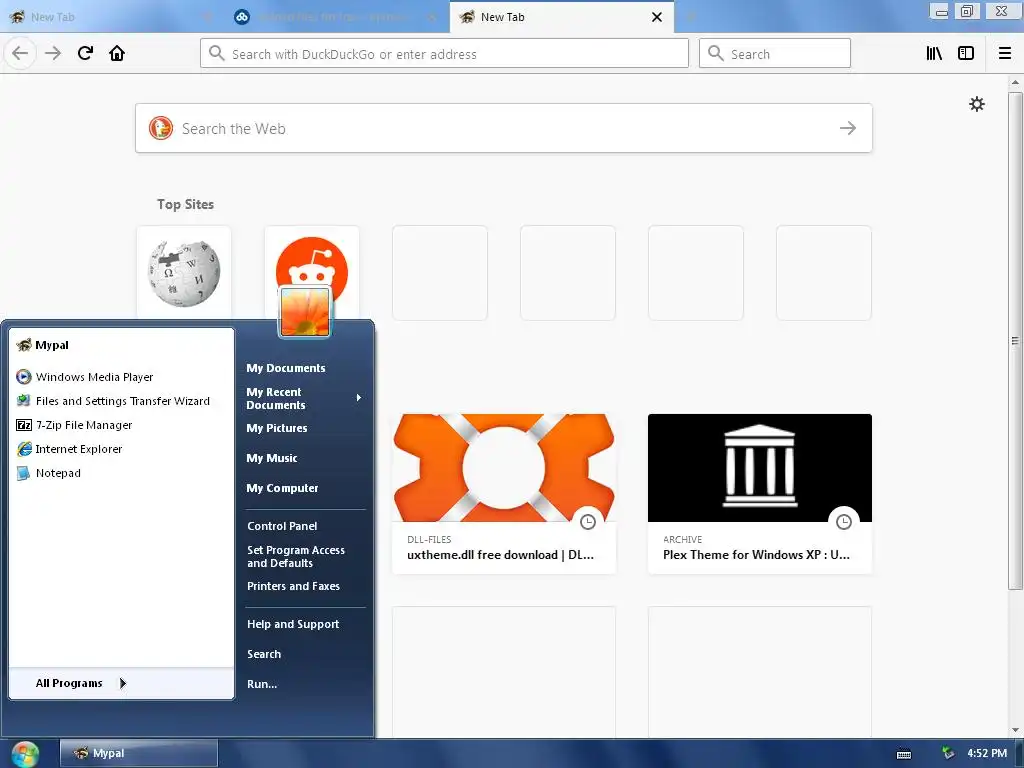Open My Documents

point(286,368)
